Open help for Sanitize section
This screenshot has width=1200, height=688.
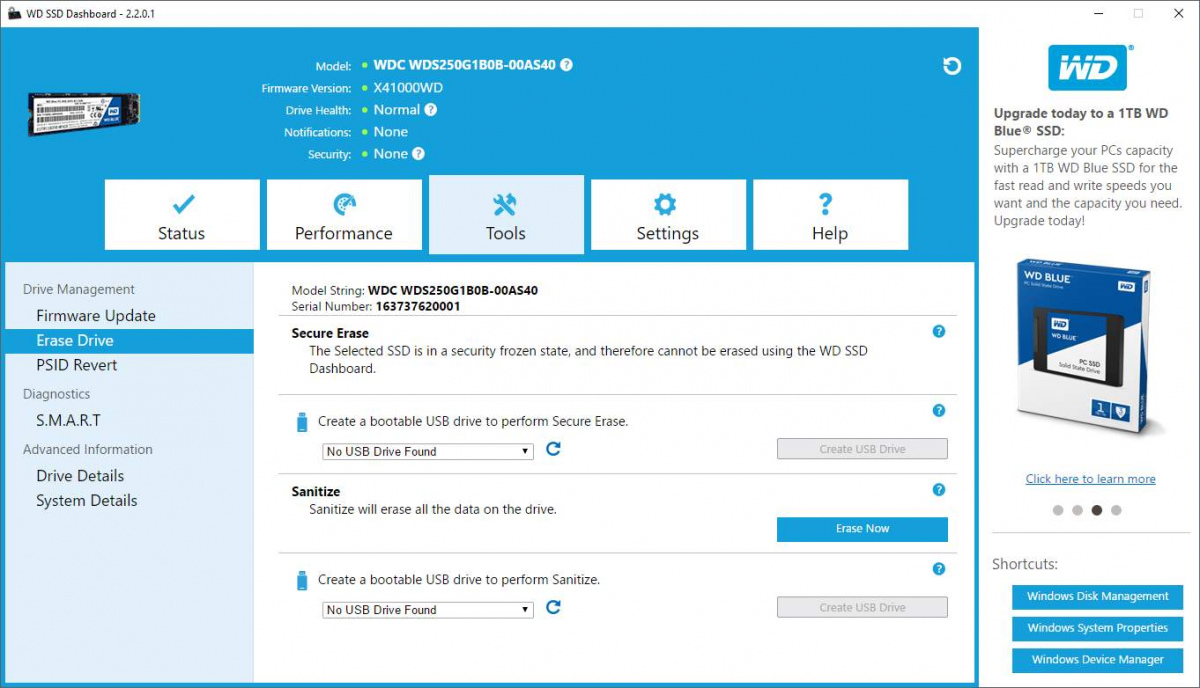click(x=939, y=490)
